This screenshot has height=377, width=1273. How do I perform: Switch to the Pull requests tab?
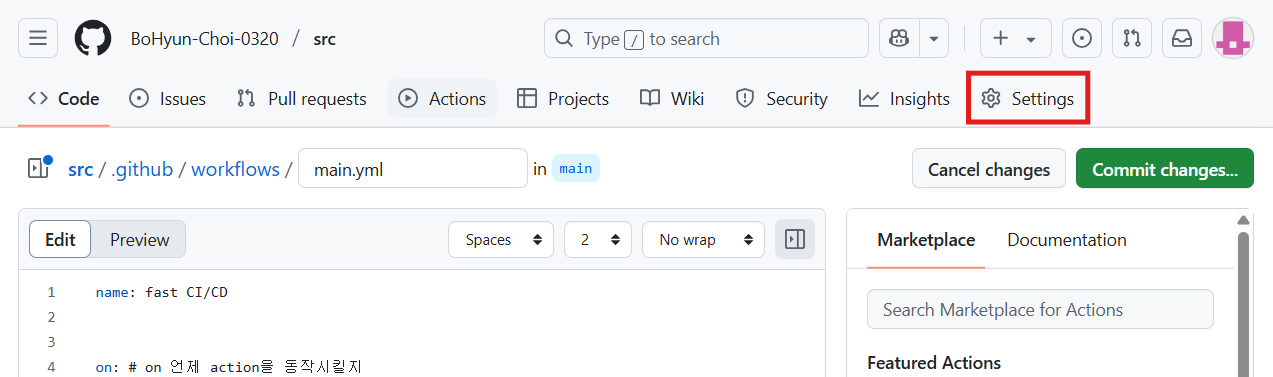(301, 99)
